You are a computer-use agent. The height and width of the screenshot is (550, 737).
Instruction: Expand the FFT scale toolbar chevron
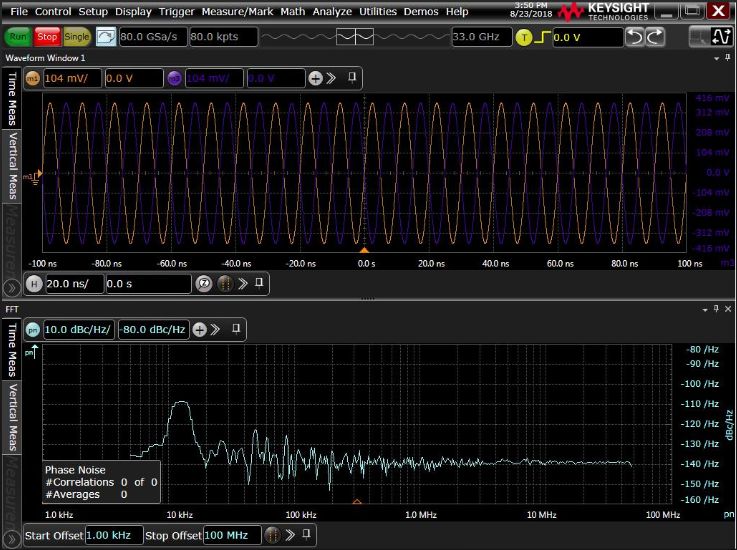click(217, 329)
